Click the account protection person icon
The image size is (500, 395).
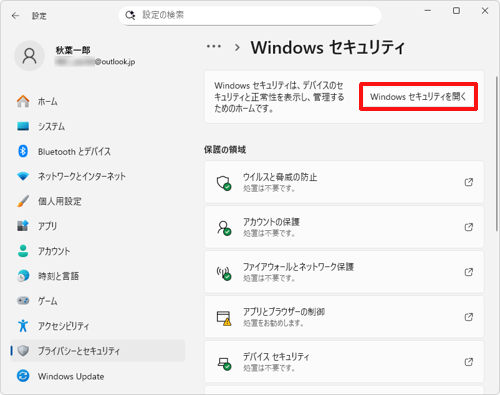point(224,228)
